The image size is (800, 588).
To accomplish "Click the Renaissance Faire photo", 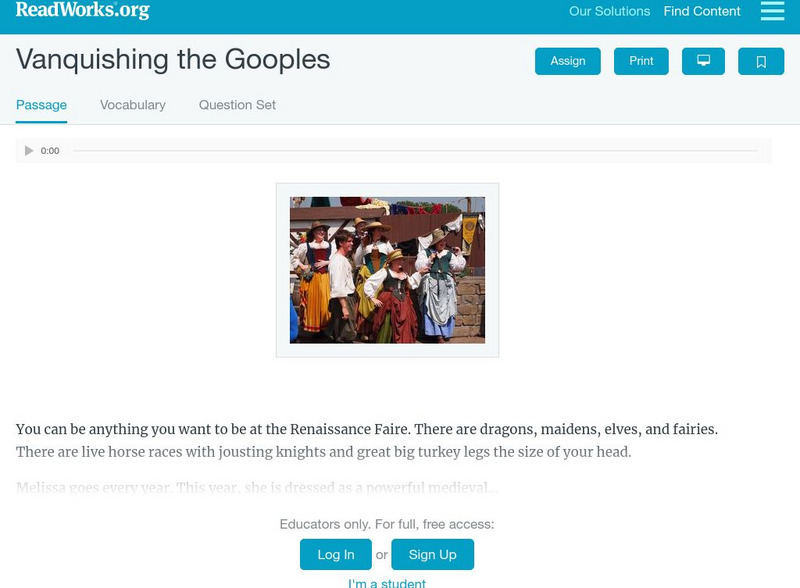I will (x=387, y=270).
